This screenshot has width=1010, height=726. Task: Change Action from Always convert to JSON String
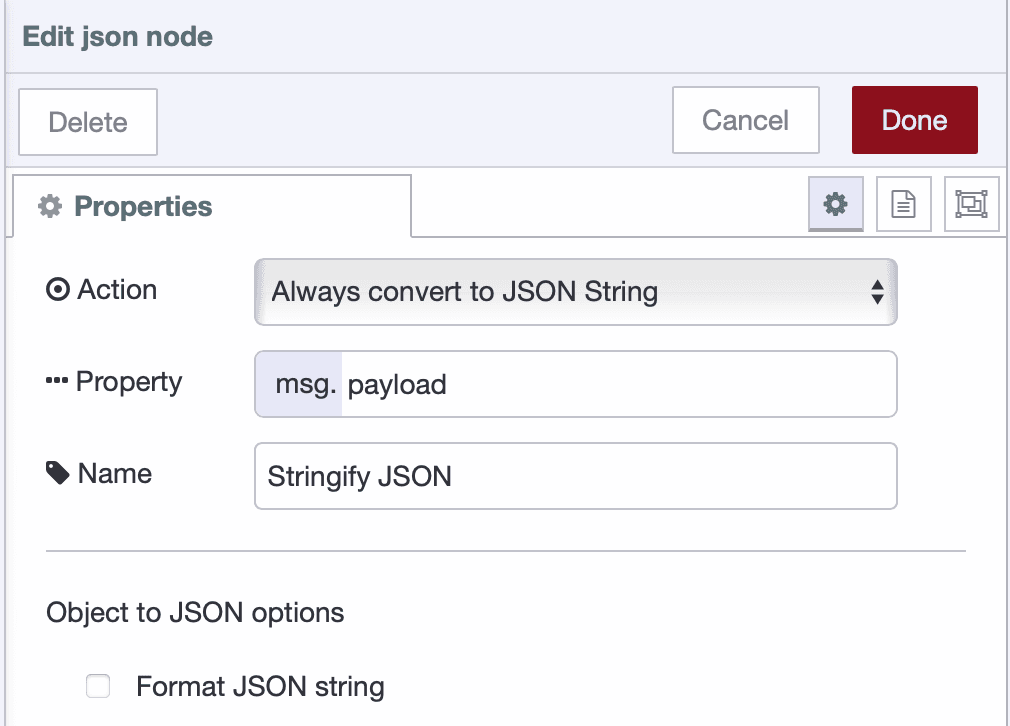pyautogui.click(x=575, y=291)
